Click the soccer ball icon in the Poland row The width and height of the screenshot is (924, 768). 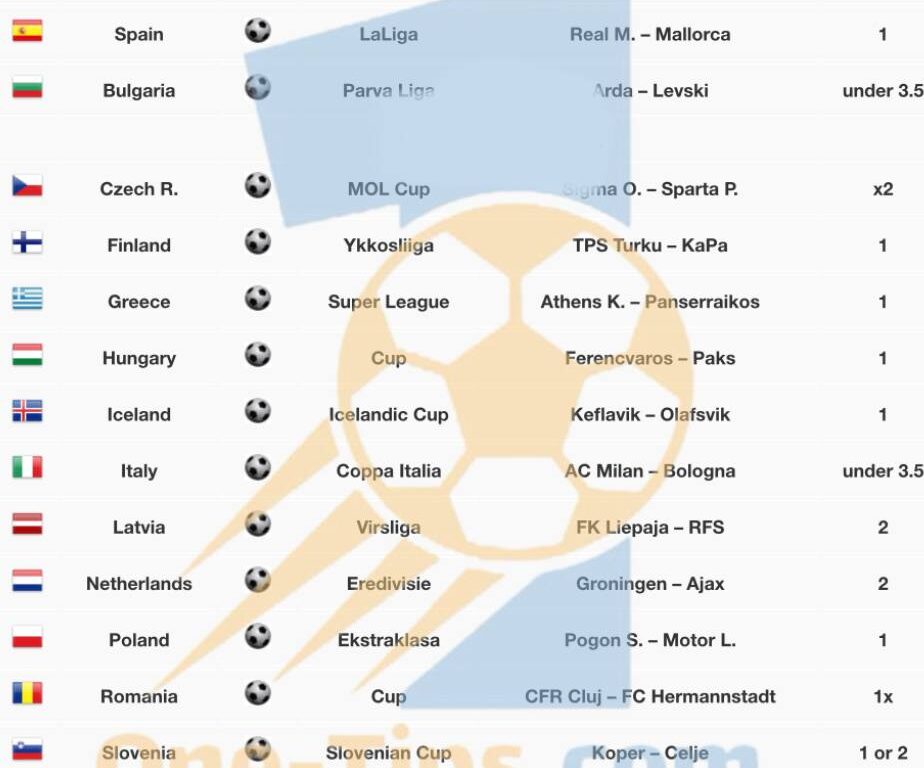258,637
